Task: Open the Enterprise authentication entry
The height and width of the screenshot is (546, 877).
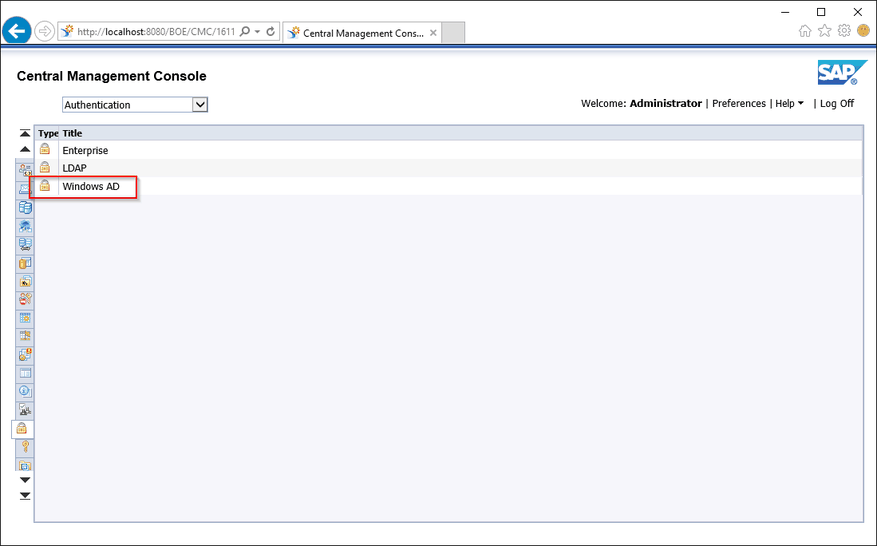Action: pos(85,150)
